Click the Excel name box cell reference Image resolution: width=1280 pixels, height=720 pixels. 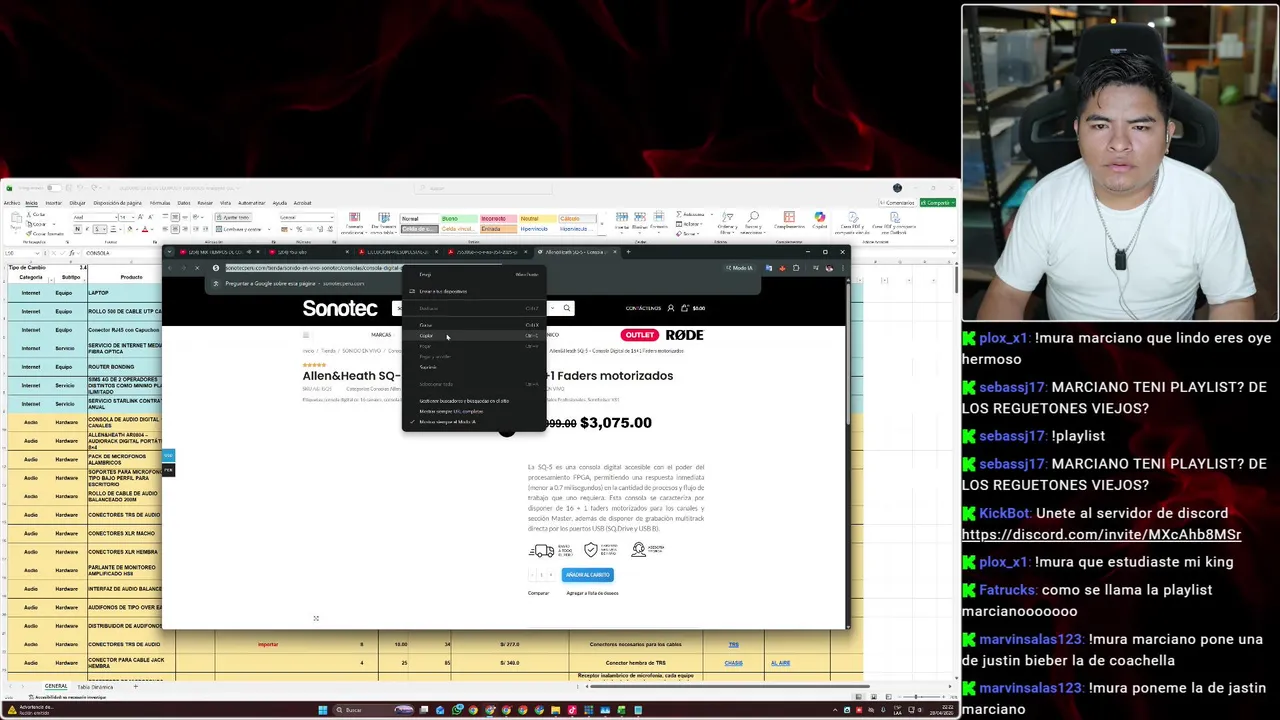tap(19, 253)
